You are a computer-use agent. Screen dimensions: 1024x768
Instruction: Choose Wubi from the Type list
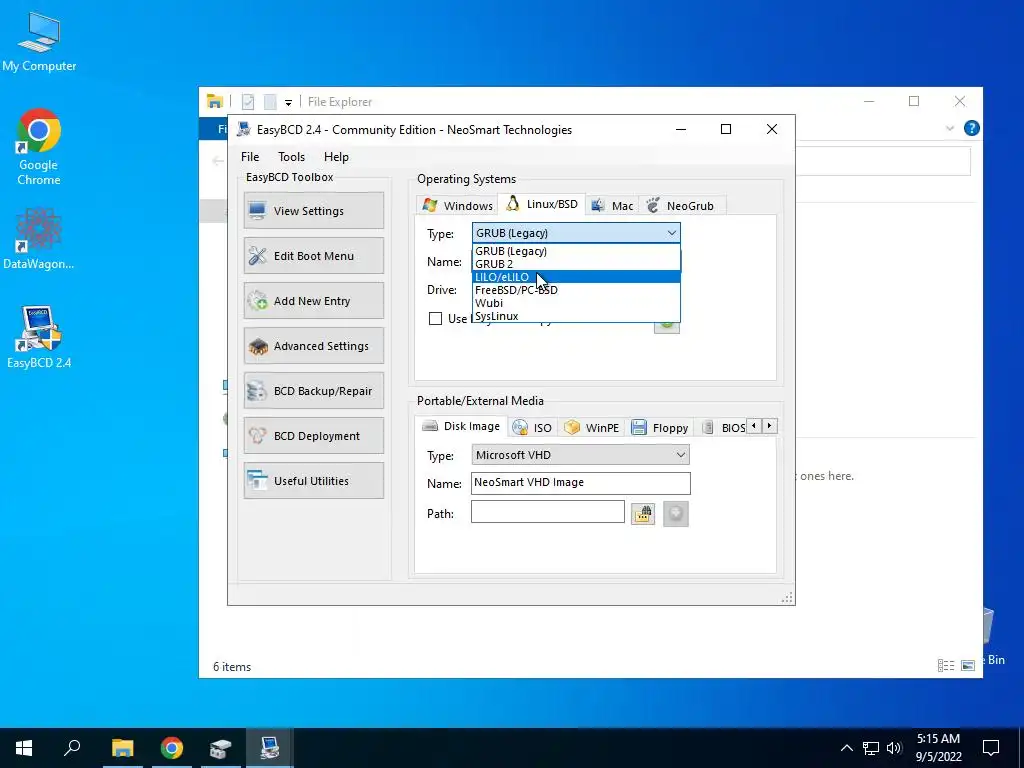tap(576, 303)
